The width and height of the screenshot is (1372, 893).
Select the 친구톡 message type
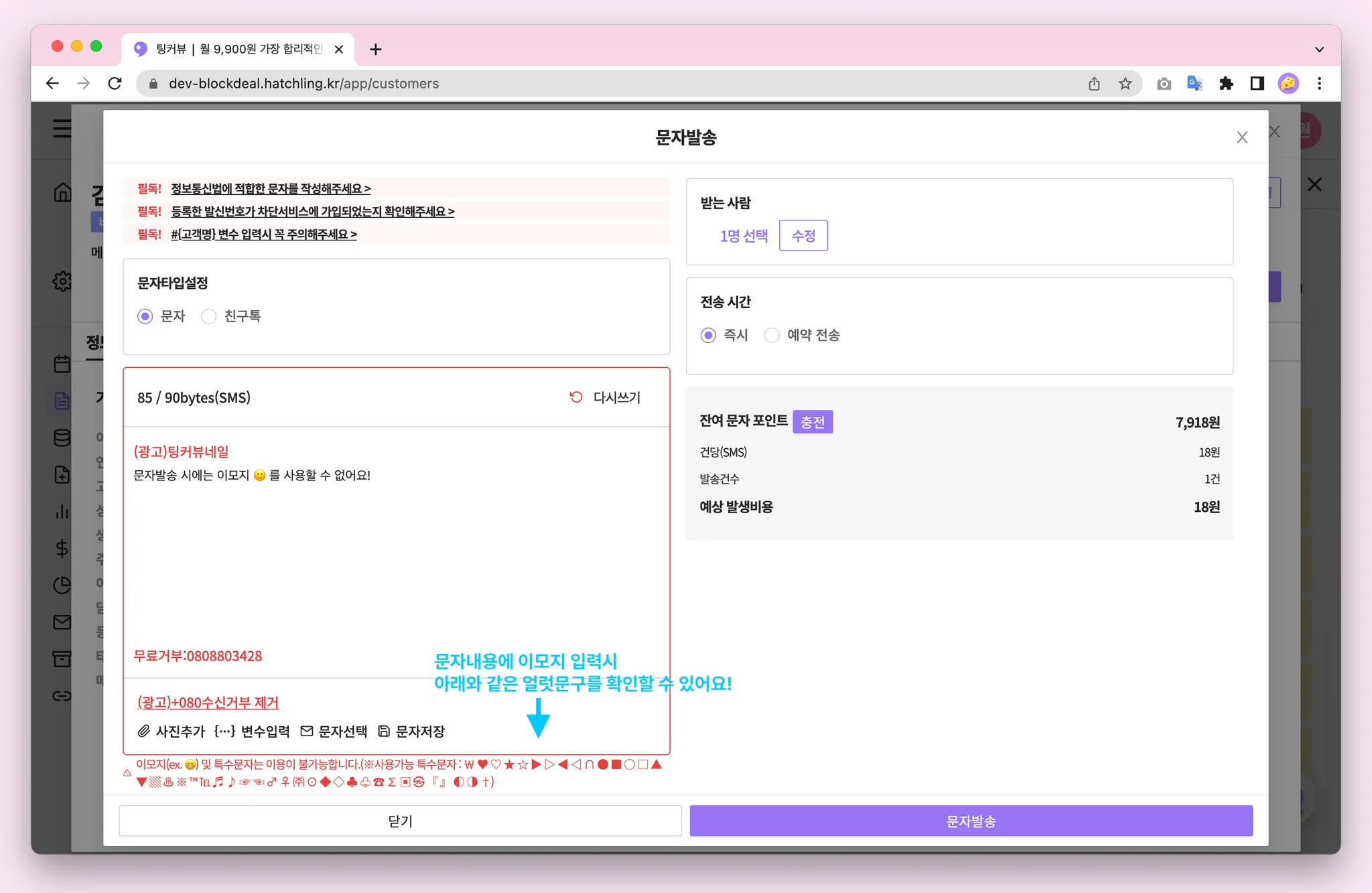[x=209, y=316]
